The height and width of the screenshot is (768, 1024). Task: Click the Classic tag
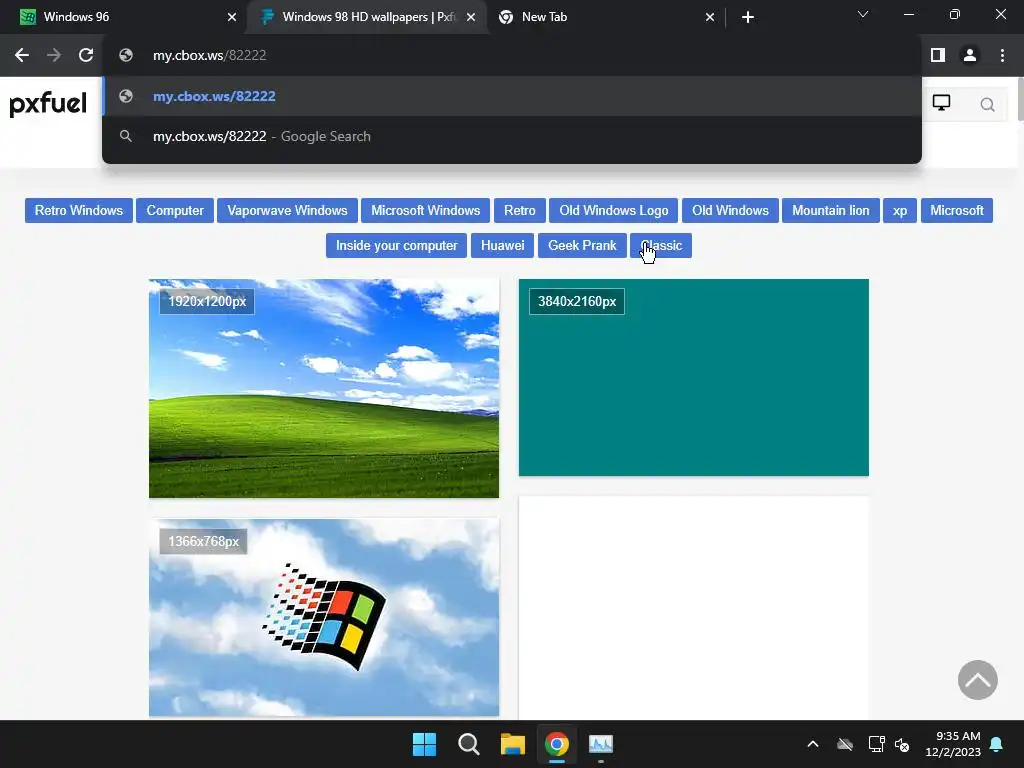[661, 246]
